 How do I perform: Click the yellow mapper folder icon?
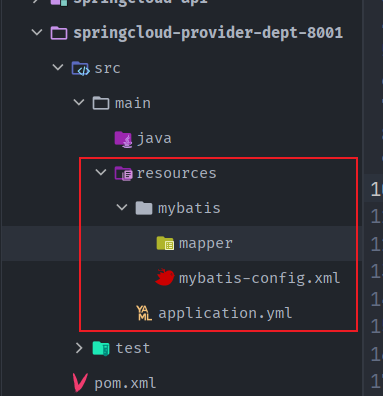pyautogui.click(x=165, y=243)
